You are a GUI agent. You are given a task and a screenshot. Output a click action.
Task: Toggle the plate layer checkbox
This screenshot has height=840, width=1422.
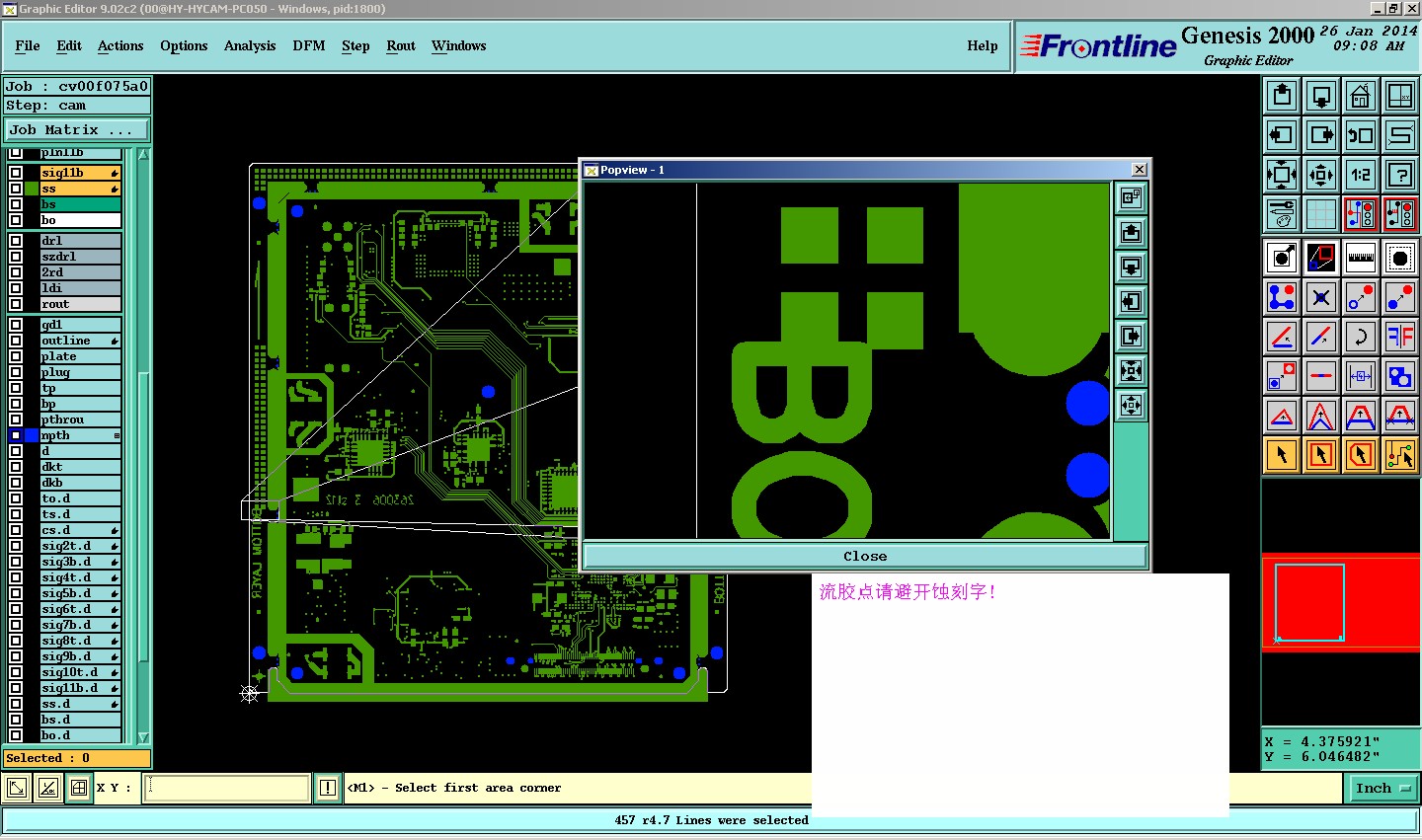tap(16, 356)
